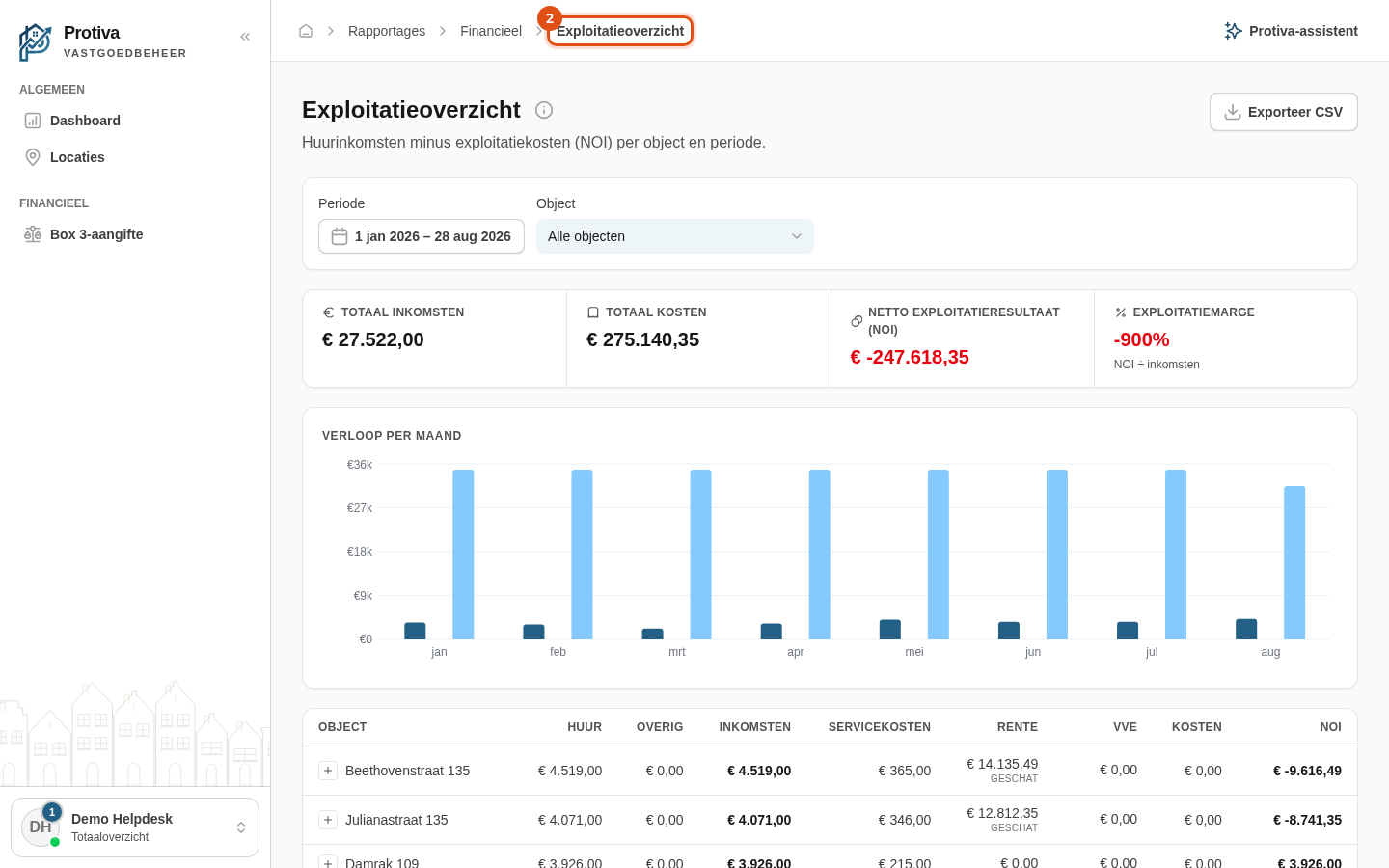Open the info icon beside Exploitatieoverzicht title

(544, 110)
